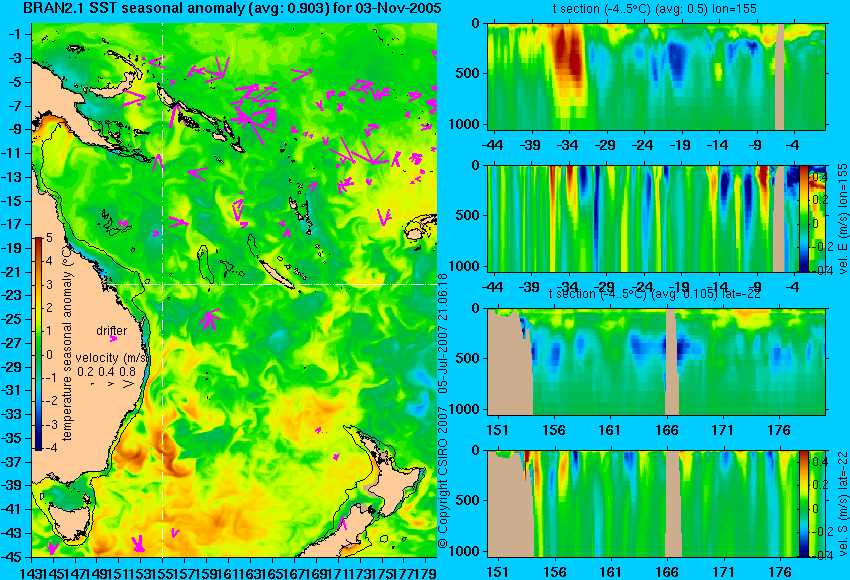Click the 'drifter' legend label

(x=112, y=331)
